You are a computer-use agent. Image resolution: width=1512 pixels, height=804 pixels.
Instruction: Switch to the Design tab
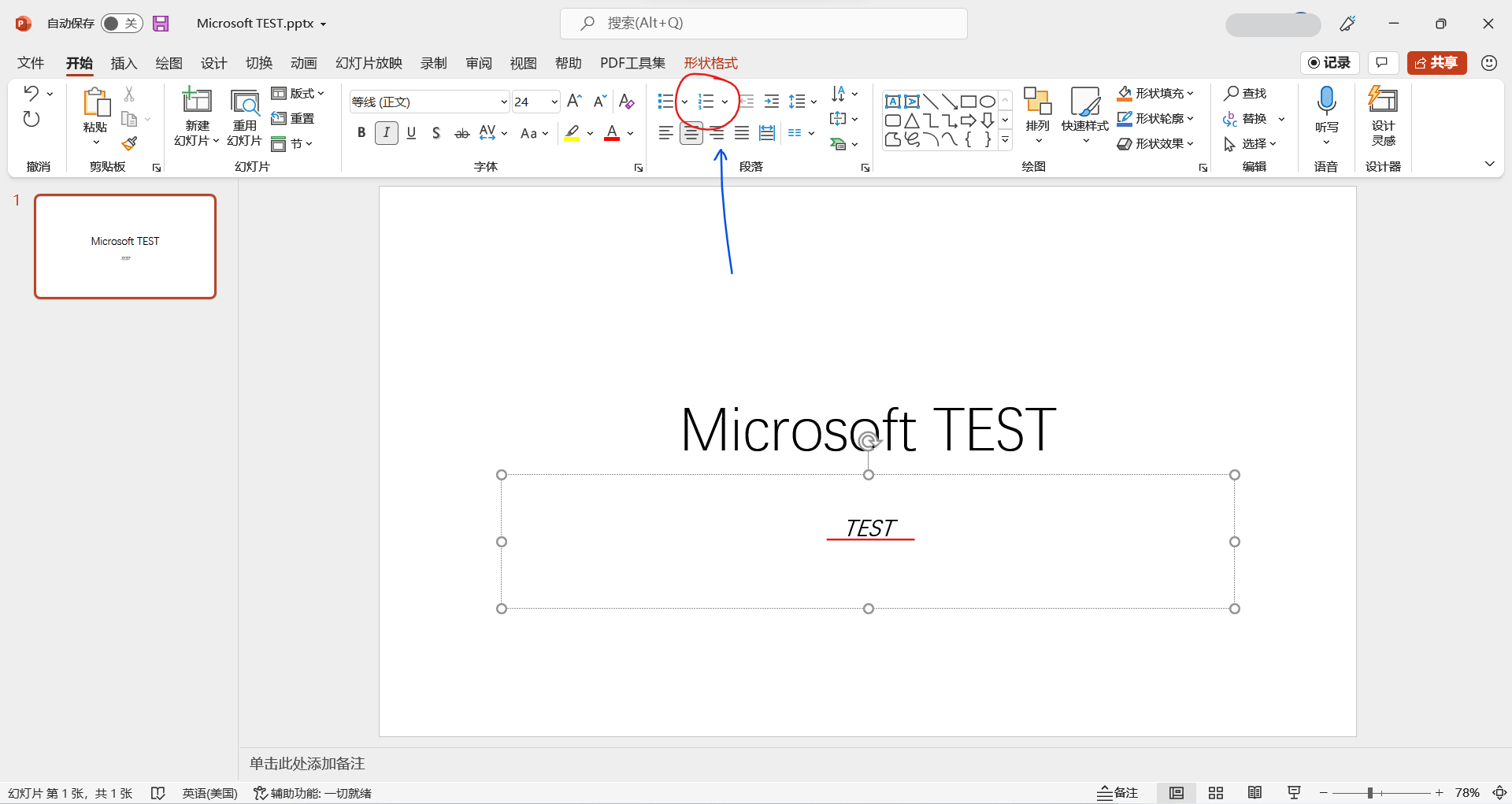[x=213, y=63]
